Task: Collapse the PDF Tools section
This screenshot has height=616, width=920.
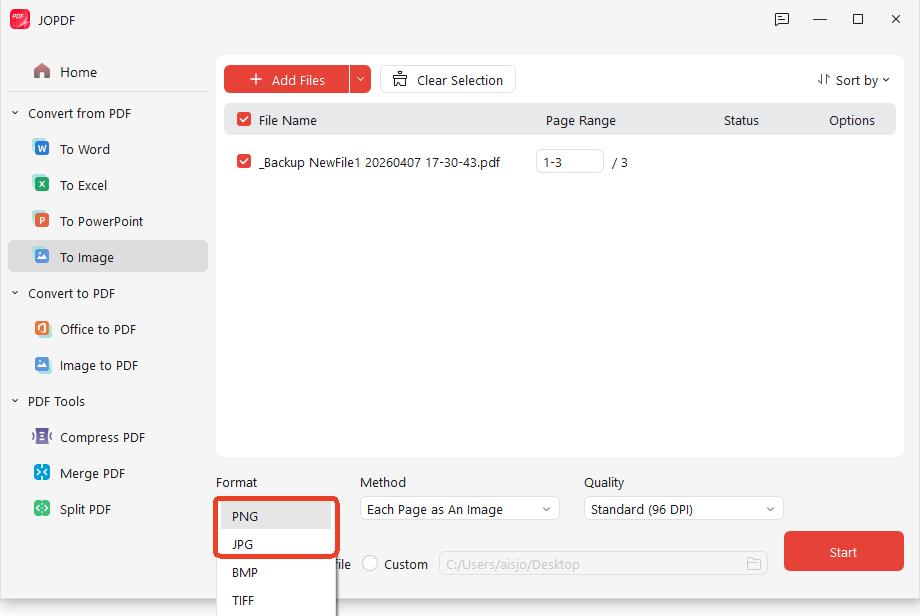Action: (15, 401)
